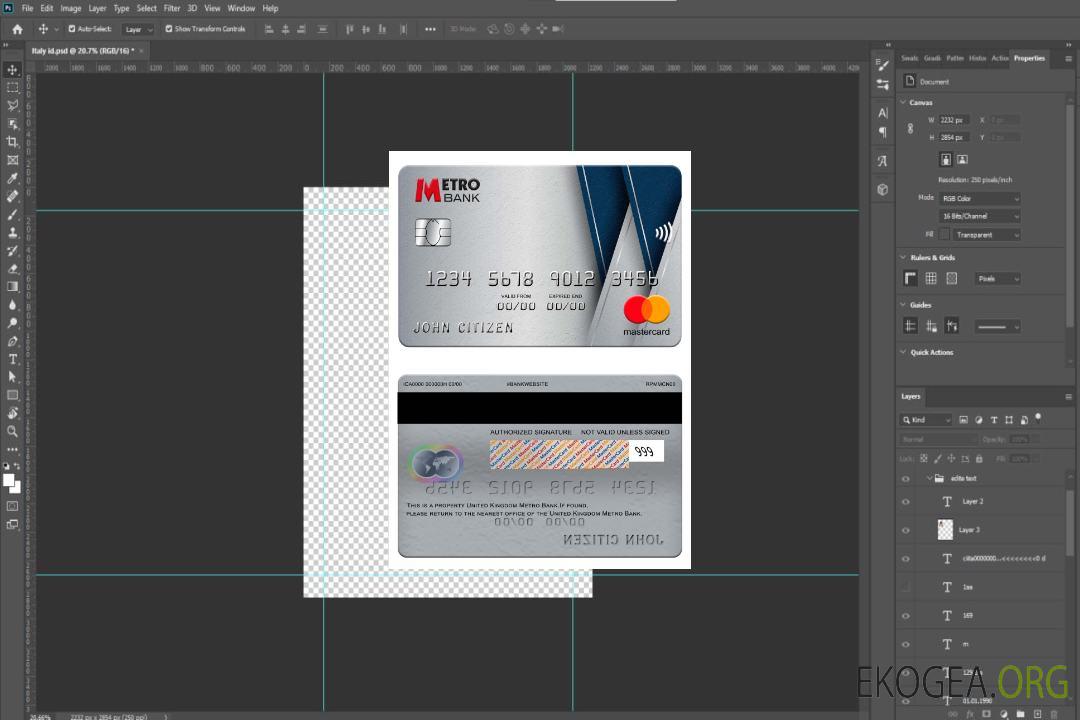Select the Horizontal Type tool
This screenshot has height=720, width=1080.
(x=12, y=359)
